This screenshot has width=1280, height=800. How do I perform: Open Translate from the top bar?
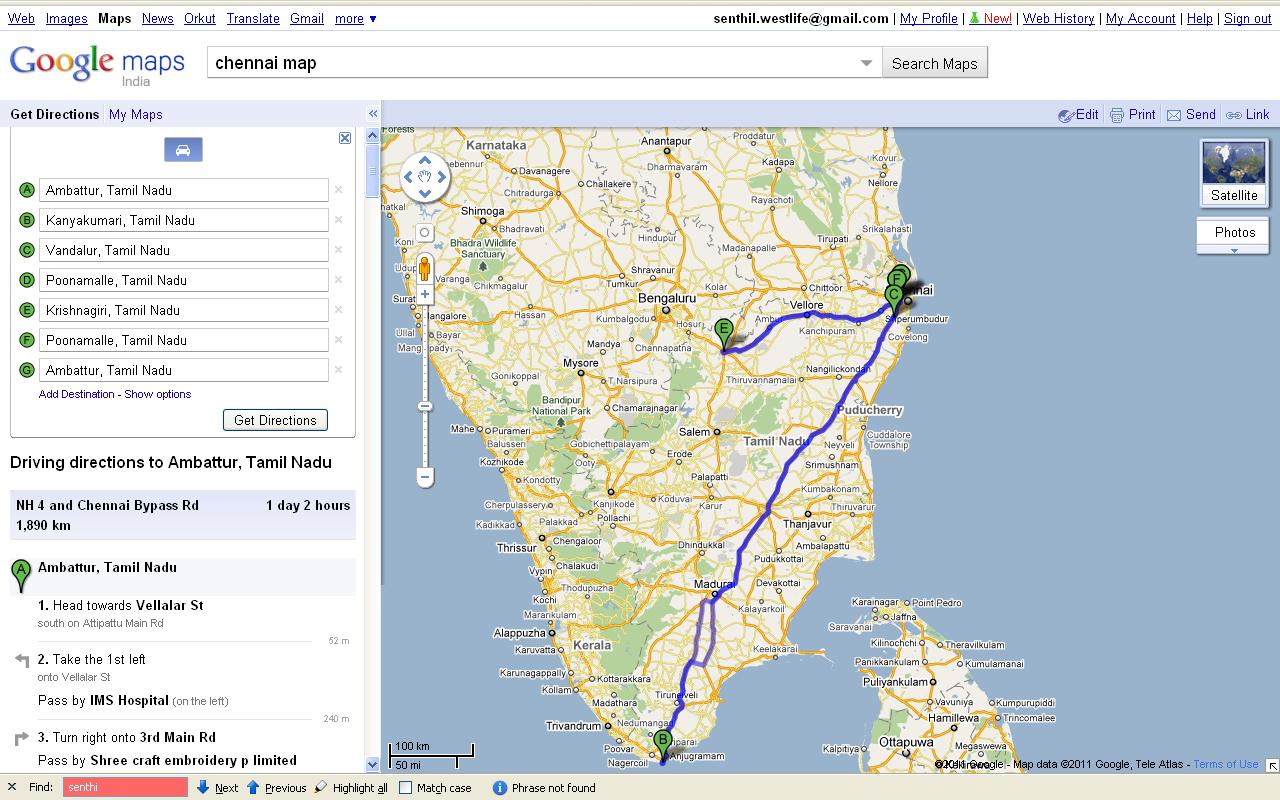click(253, 18)
